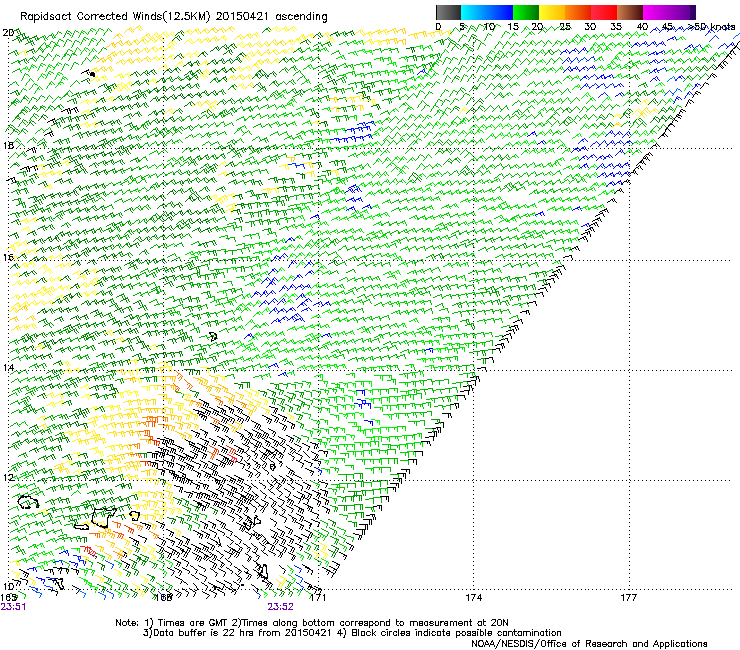Click the orange 25-30 knots legend segment
Image resolution: width=740 pixels, height=650 pixels.
click(x=578, y=12)
